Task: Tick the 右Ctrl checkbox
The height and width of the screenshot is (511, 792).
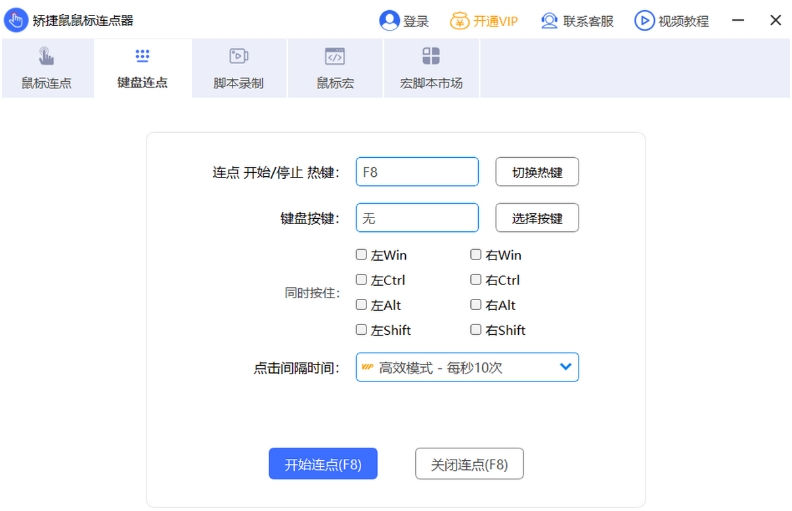Action: tap(475, 280)
